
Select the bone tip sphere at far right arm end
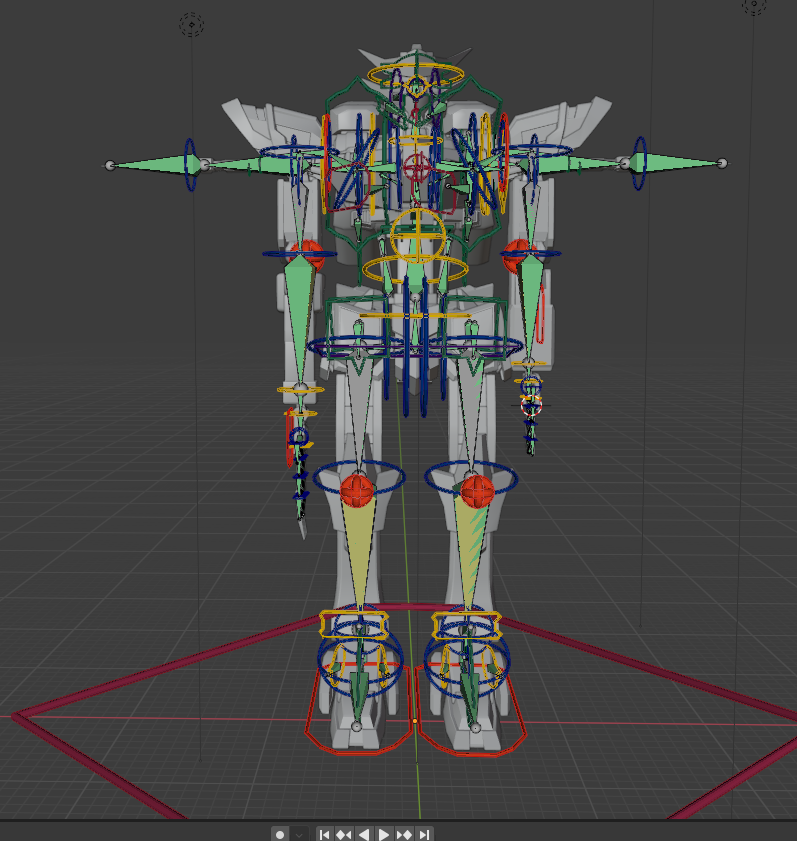(722, 163)
